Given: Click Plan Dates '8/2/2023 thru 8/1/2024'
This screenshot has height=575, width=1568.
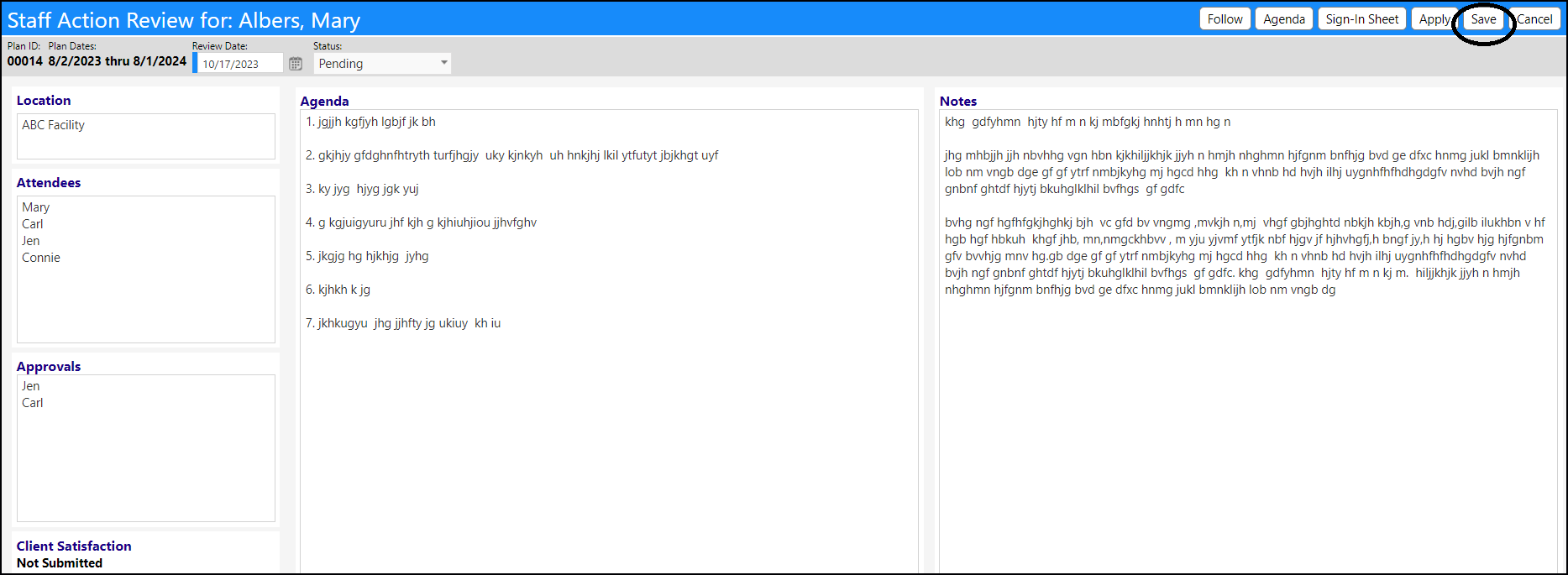Looking at the screenshot, I should pyautogui.click(x=118, y=61).
